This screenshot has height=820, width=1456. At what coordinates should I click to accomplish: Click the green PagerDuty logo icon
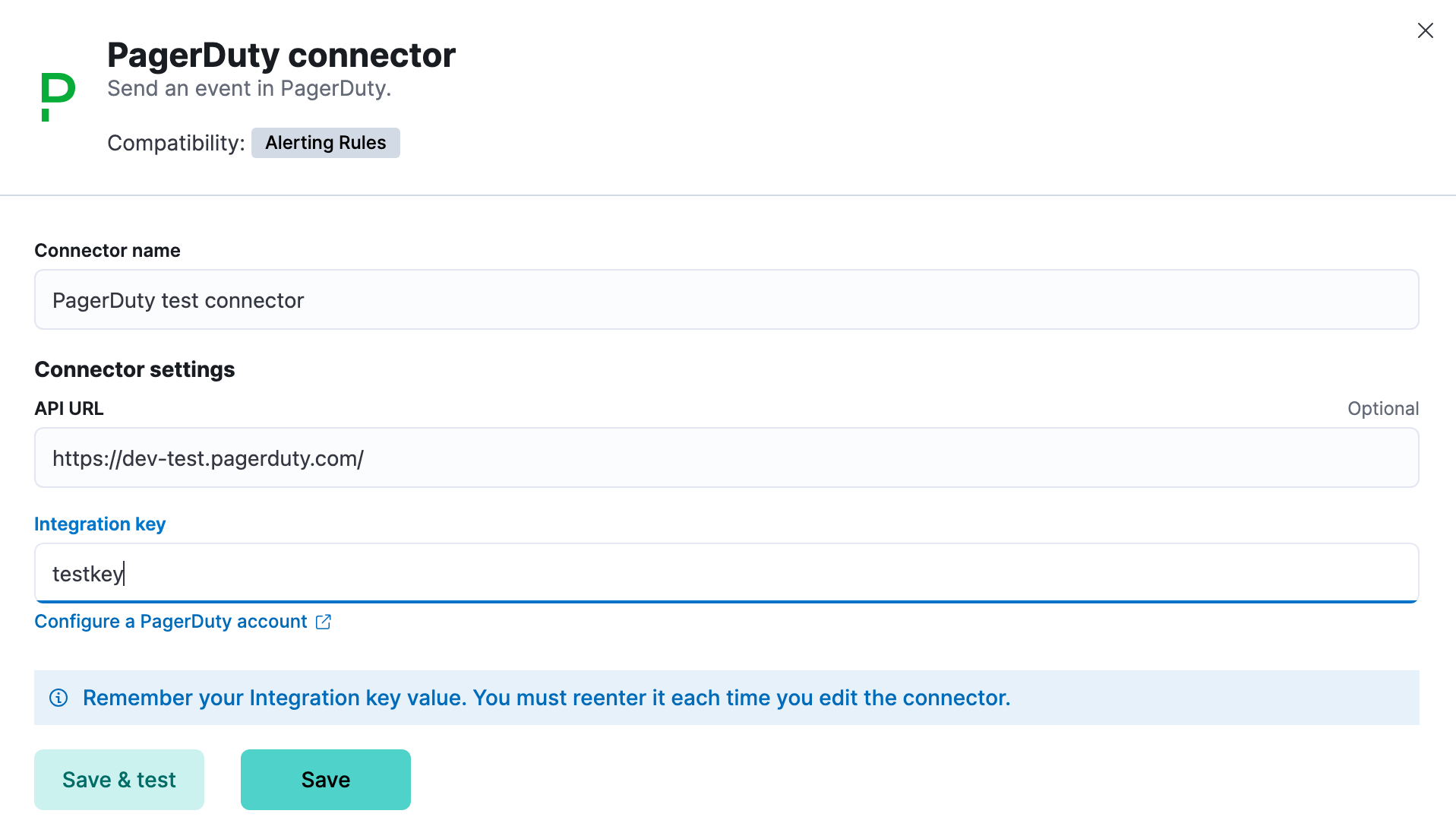(57, 94)
